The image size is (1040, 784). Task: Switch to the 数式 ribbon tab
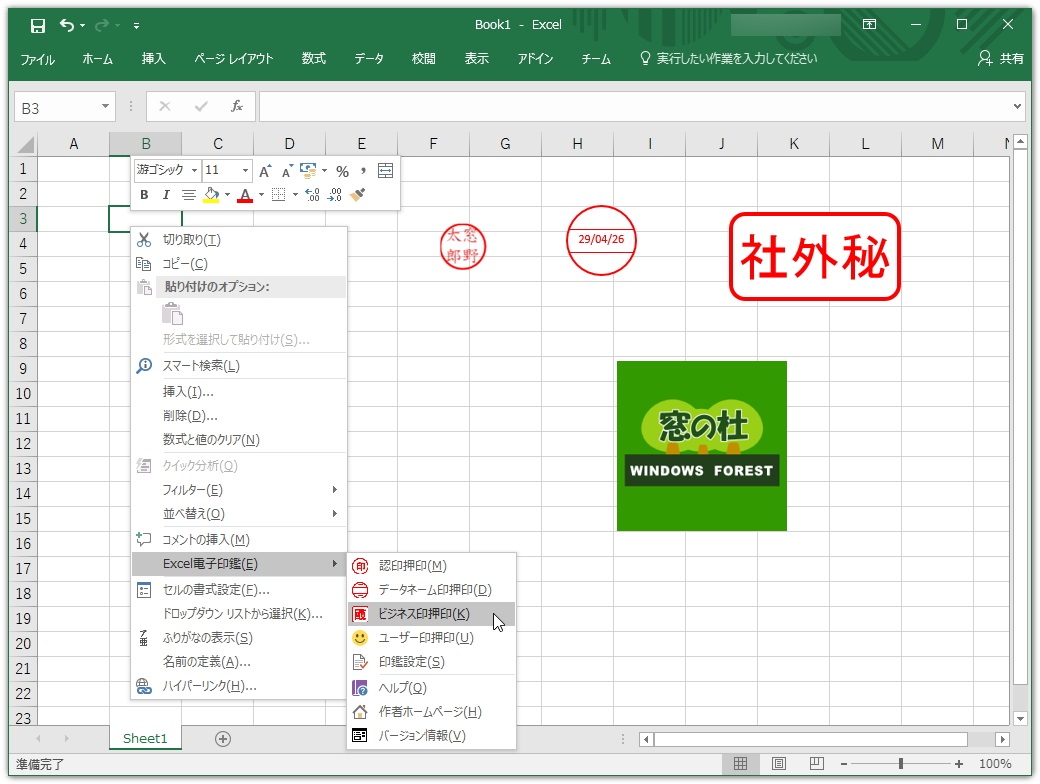(x=313, y=58)
